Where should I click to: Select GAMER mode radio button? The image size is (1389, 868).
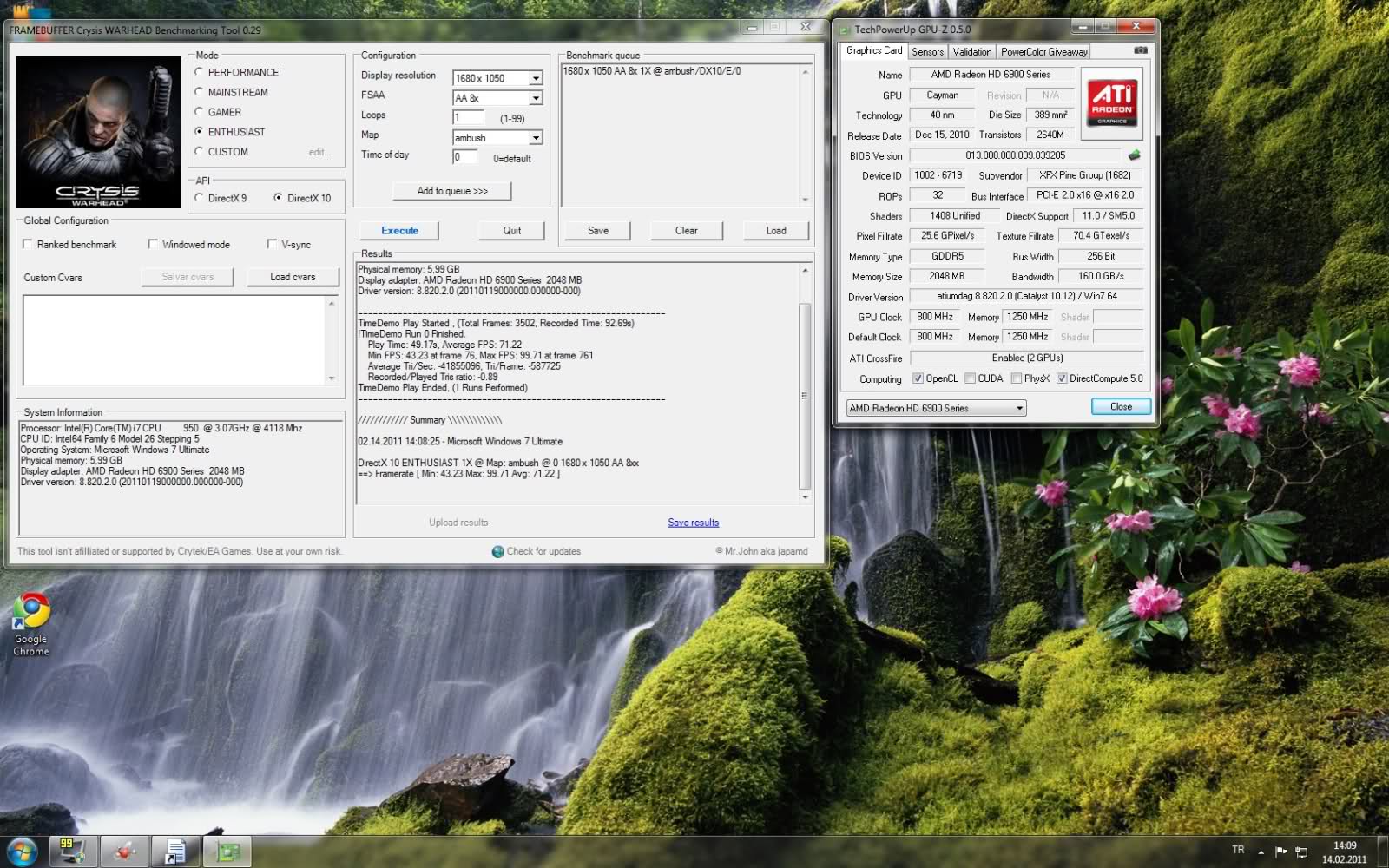[199, 112]
